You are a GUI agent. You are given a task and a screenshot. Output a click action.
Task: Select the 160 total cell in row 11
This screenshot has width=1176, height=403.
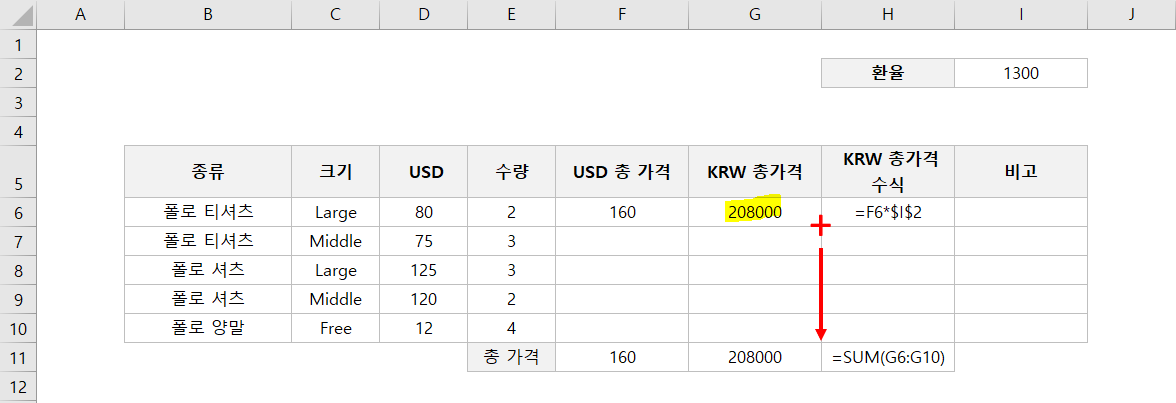coord(622,357)
